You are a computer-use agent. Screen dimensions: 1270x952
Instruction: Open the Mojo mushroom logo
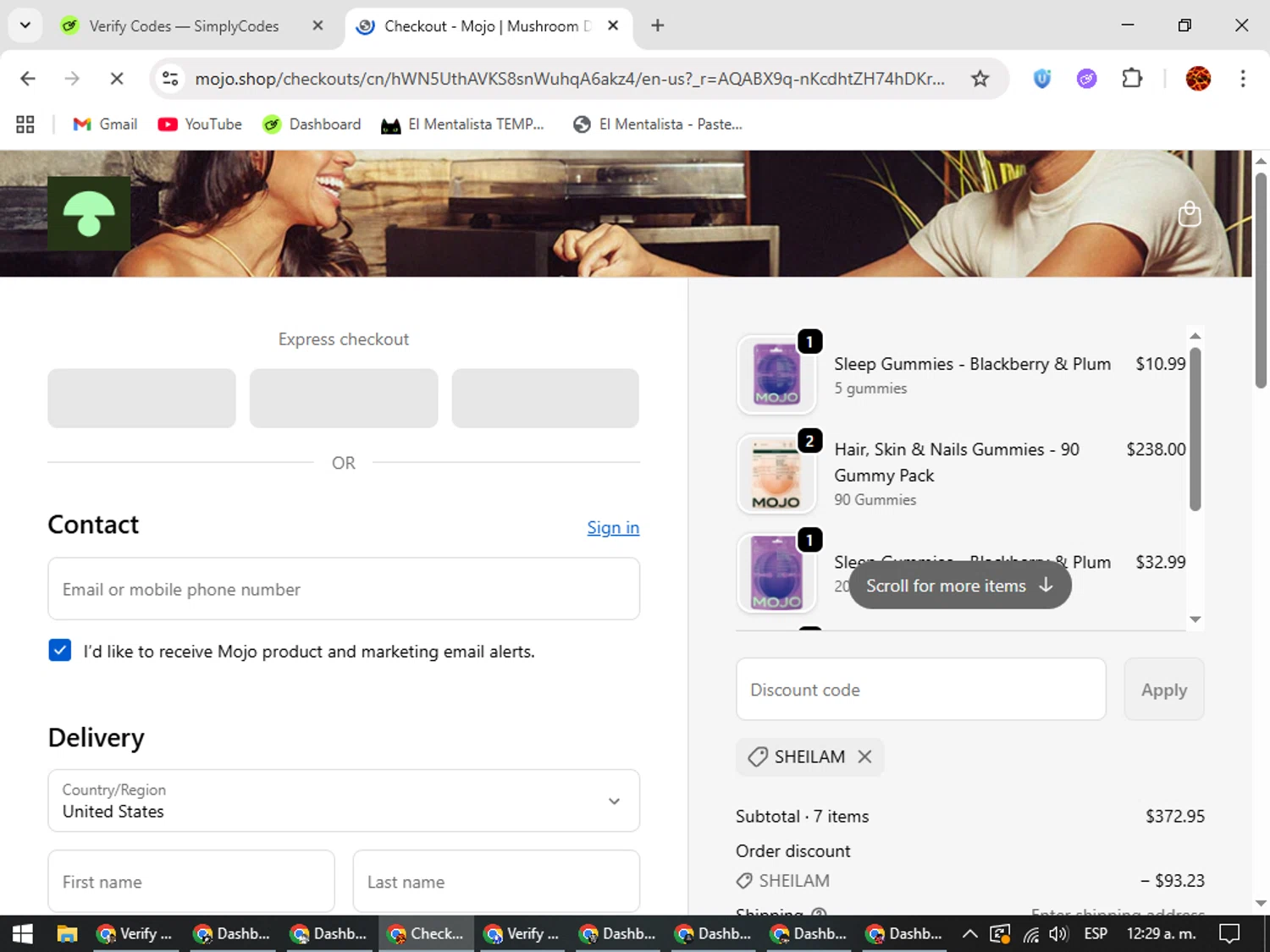click(89, 213)
